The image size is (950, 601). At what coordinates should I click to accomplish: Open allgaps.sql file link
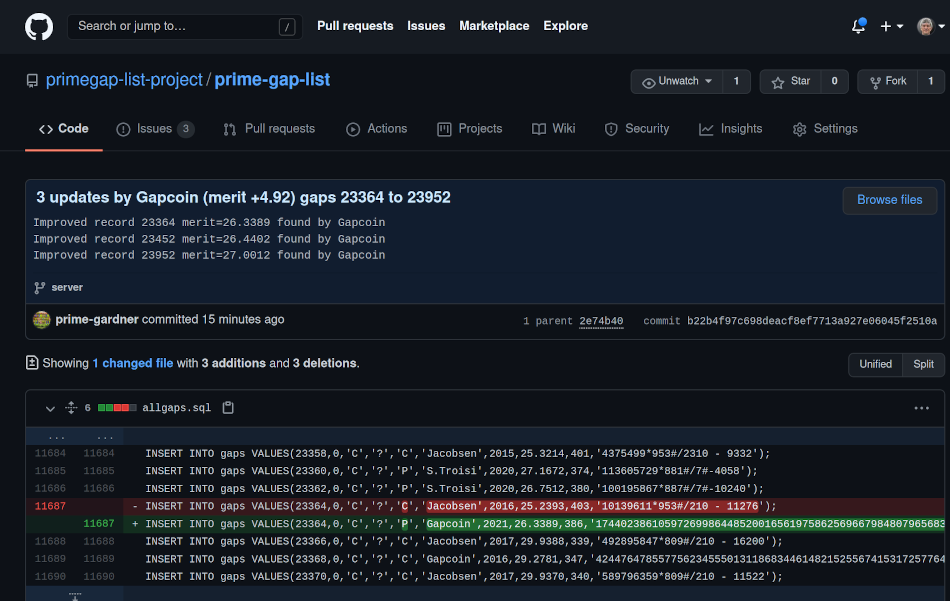tap(176, 408)
